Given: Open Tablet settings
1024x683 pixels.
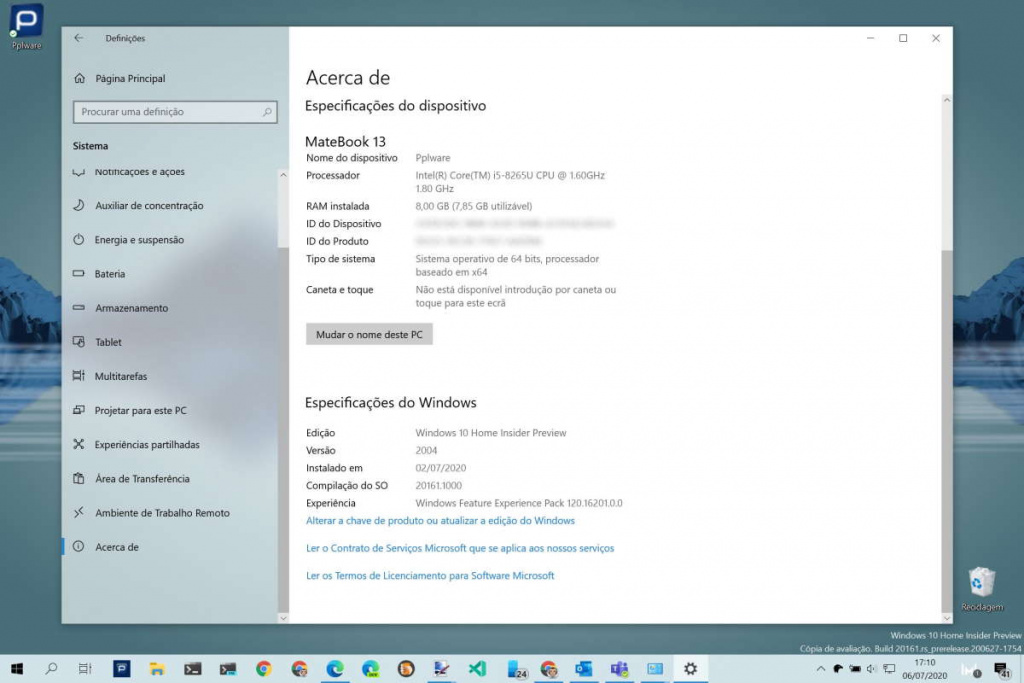Looking at the screenshot, I should [x=108, y=342].
